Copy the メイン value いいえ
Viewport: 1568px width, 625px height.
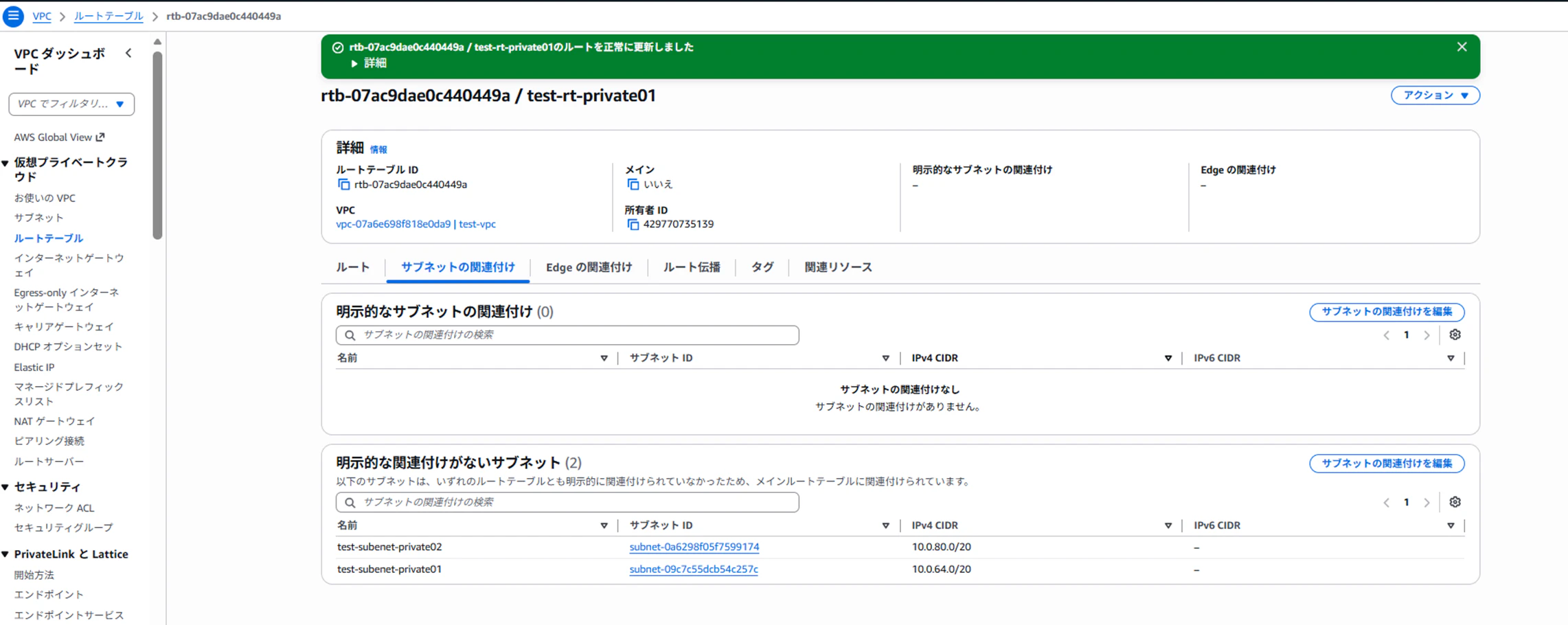(x=633, y=185)
